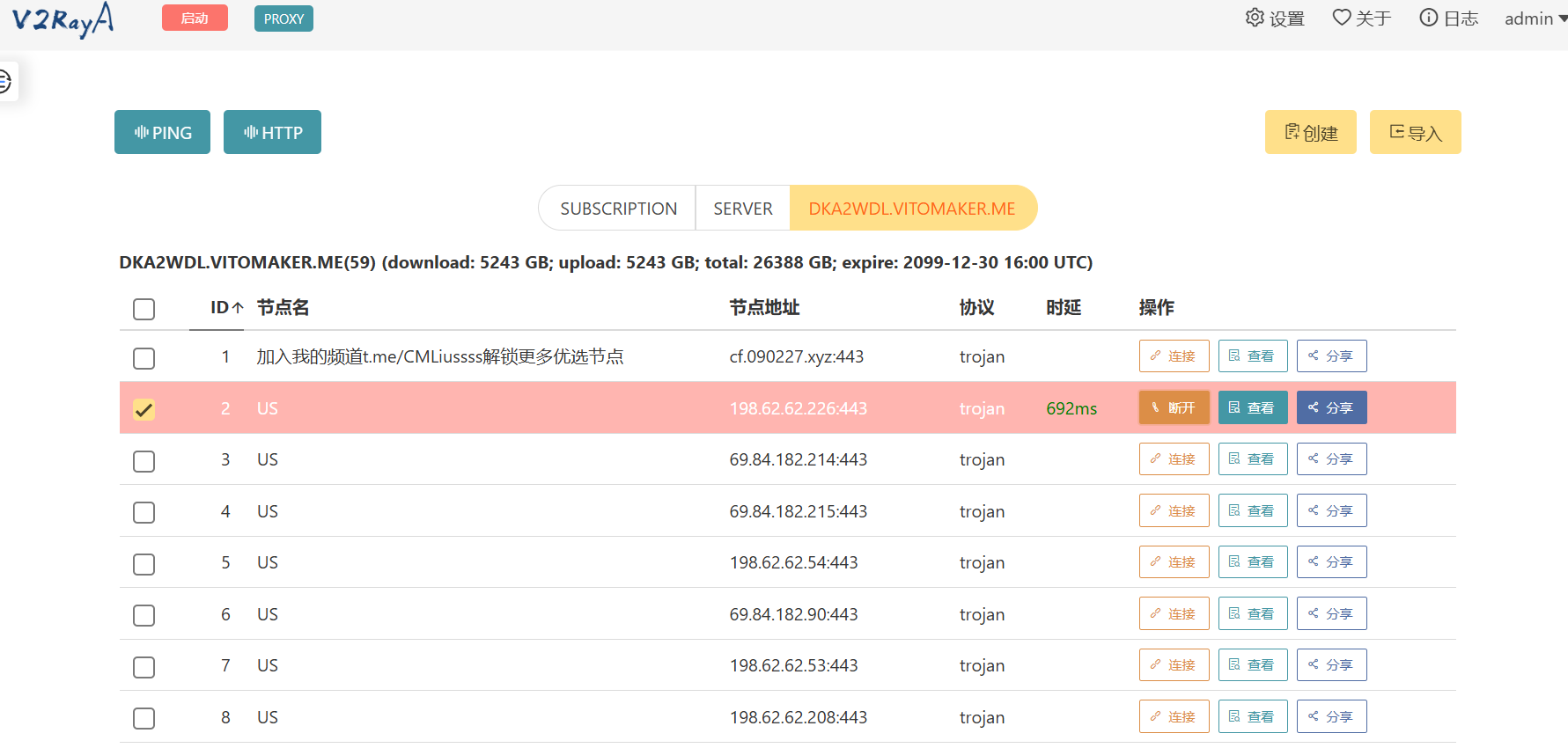Image resolution: width=1568 pixels, height=748 pixels.
Task: Click address 198.62.62.226:443
Action: (798, 408)
